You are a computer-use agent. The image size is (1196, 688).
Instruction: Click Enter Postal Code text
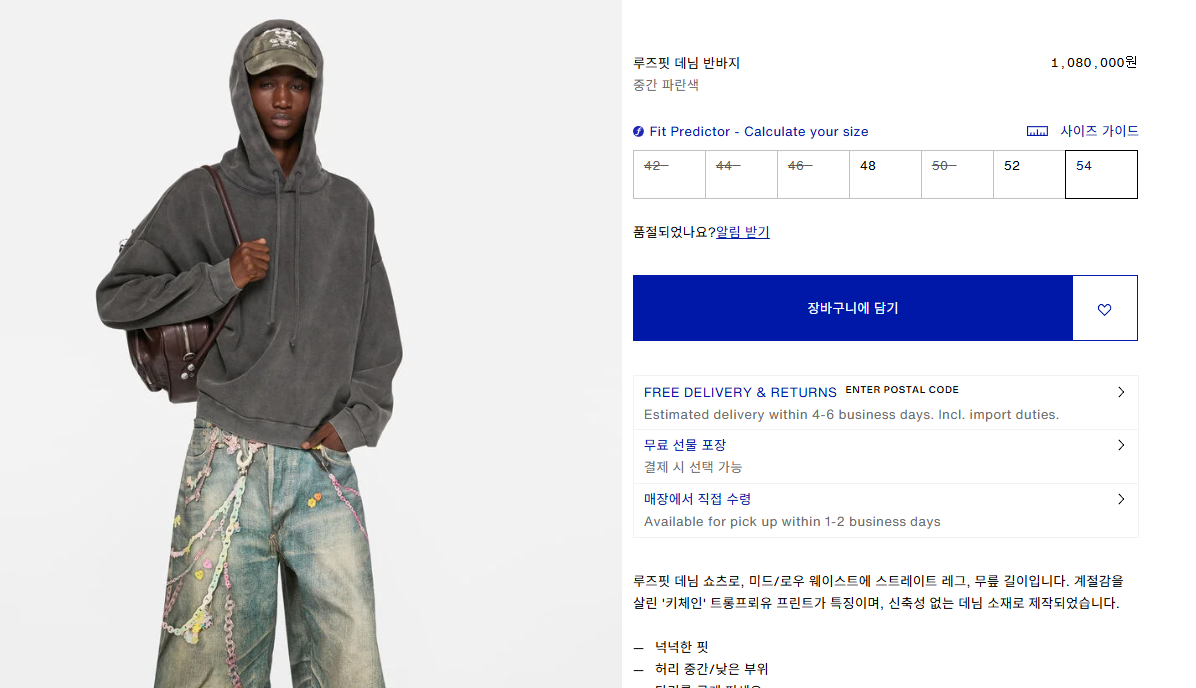[902, 390]
